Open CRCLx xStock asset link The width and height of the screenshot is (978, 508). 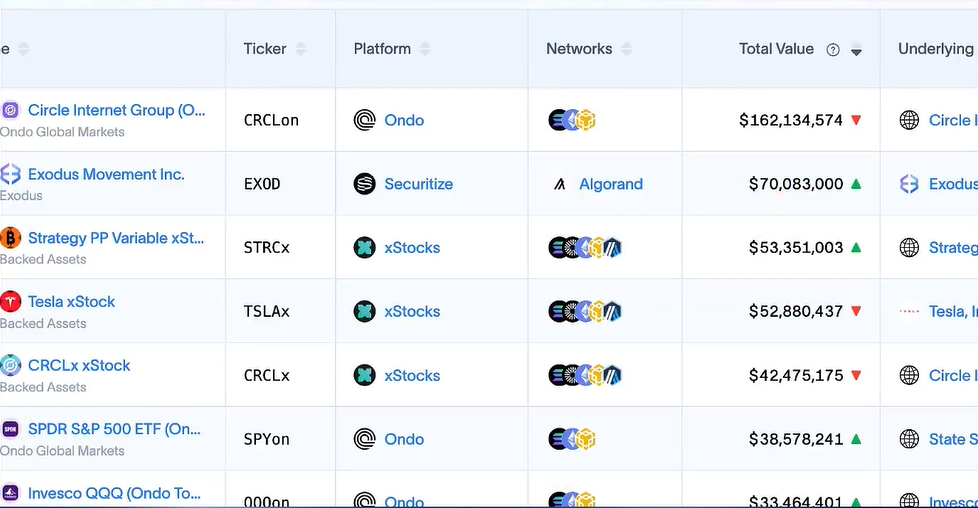click(79, 365)
